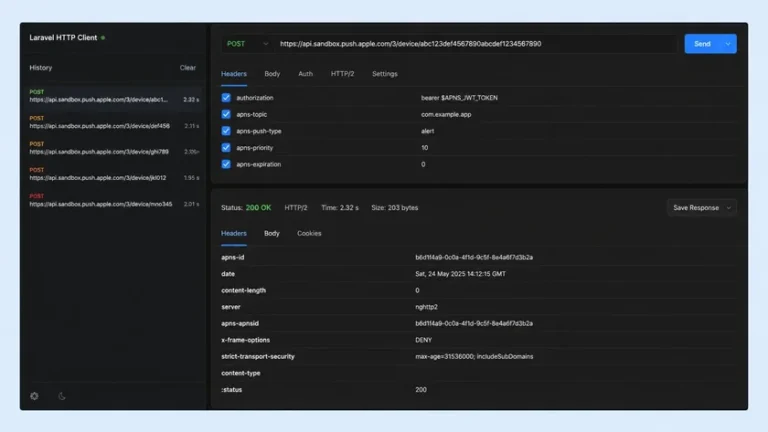Click the nghttp2 server value
Image resolution: width=768 pixels, height=432 pixels.
427,307
